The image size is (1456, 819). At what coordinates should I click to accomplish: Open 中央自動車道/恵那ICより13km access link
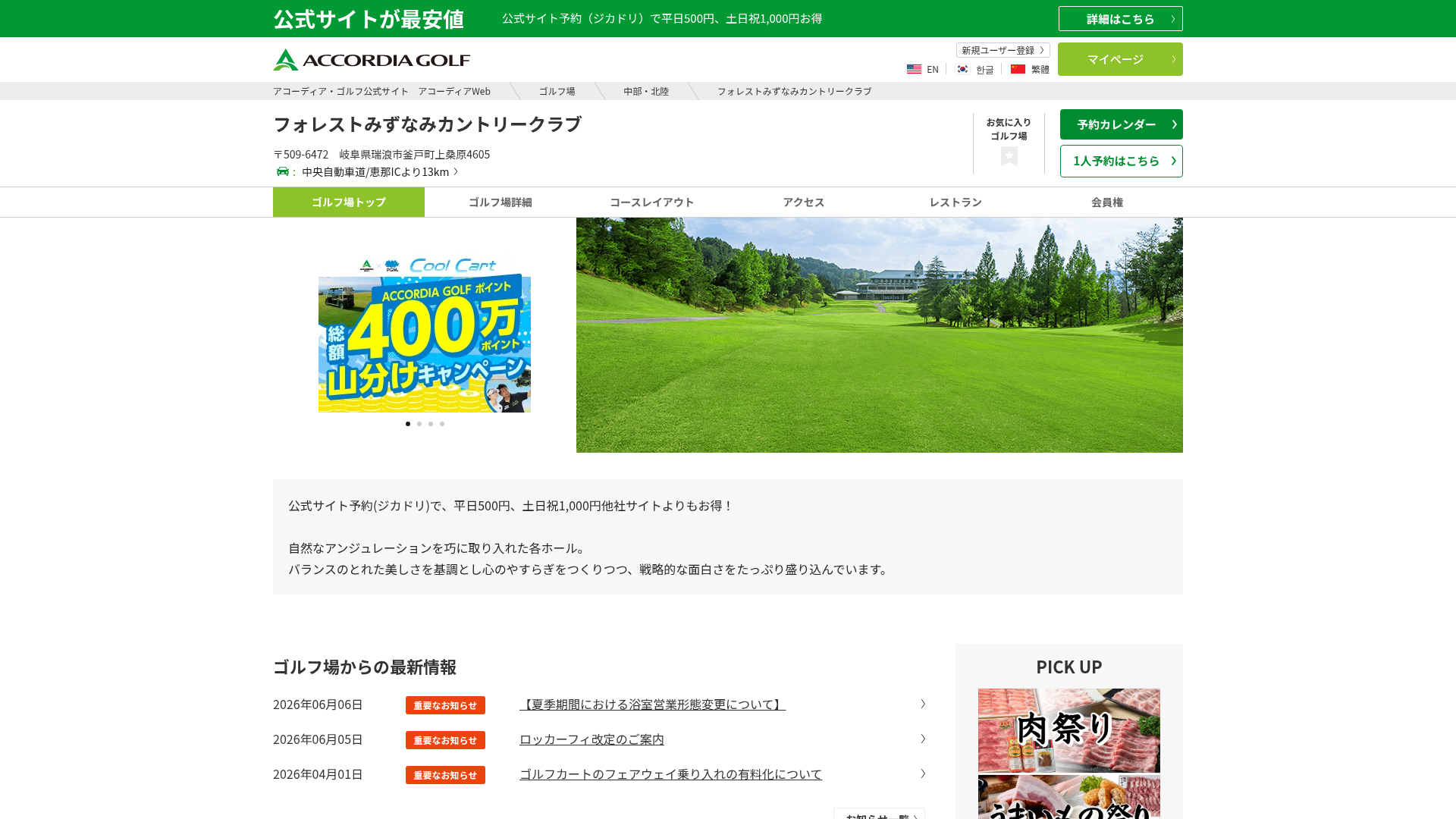click(379, 171)
